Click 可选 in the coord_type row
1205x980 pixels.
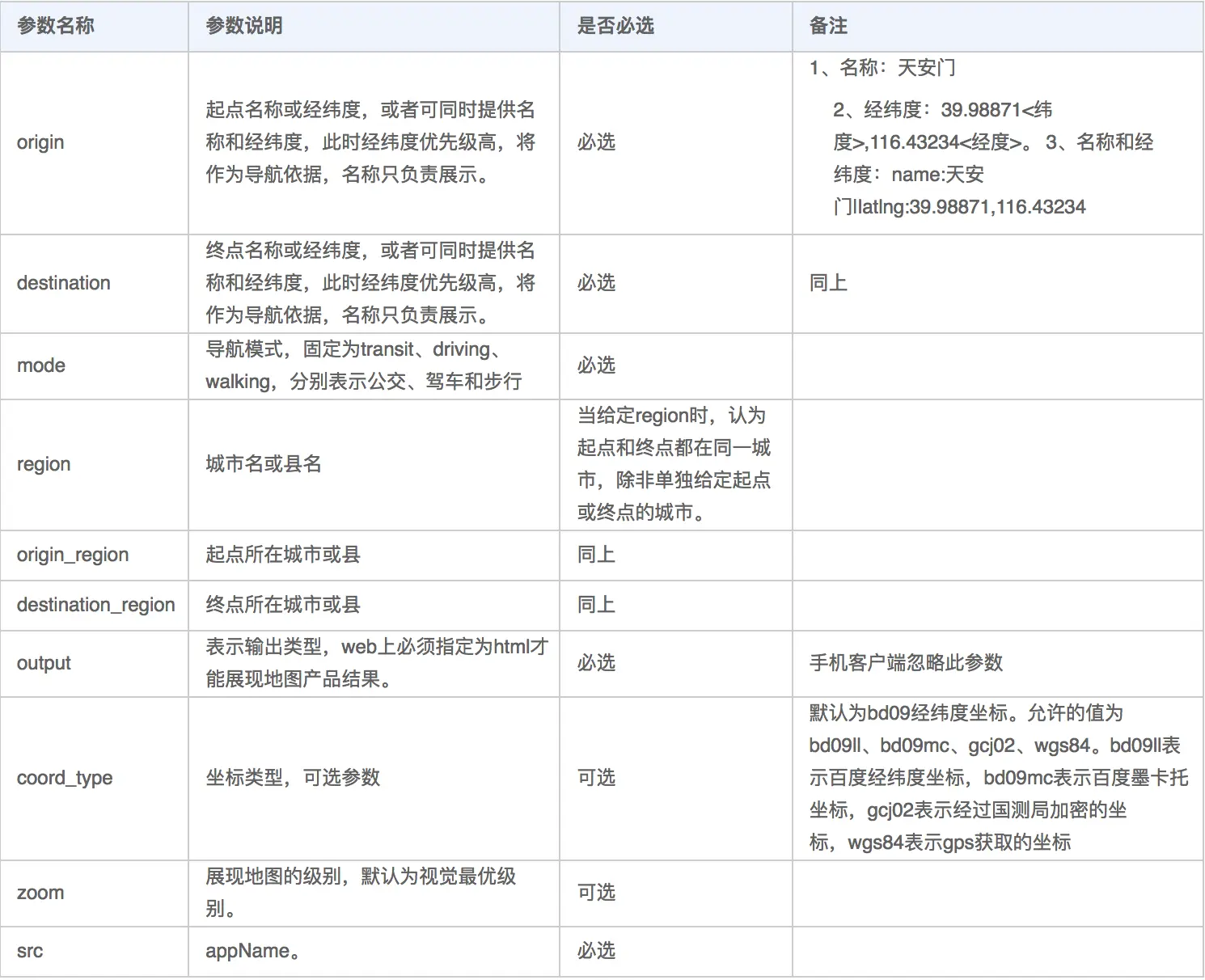596,778
